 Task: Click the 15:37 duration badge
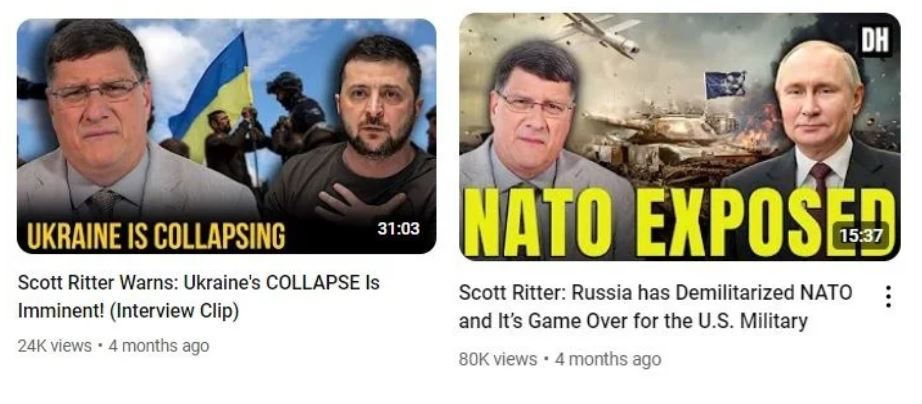861,235
